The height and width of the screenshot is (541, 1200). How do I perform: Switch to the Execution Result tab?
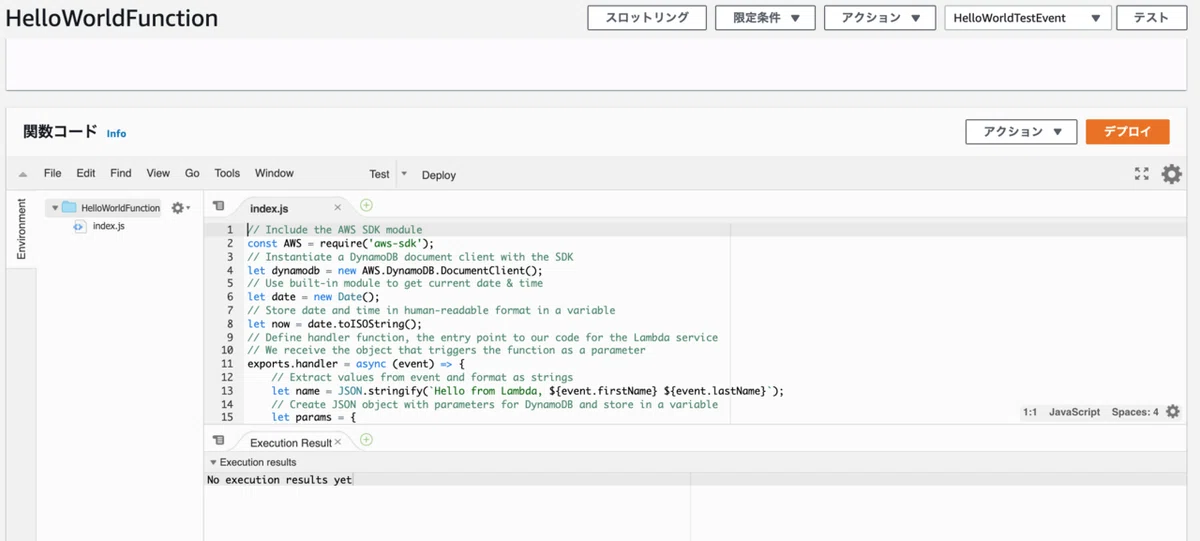(290, 442)
